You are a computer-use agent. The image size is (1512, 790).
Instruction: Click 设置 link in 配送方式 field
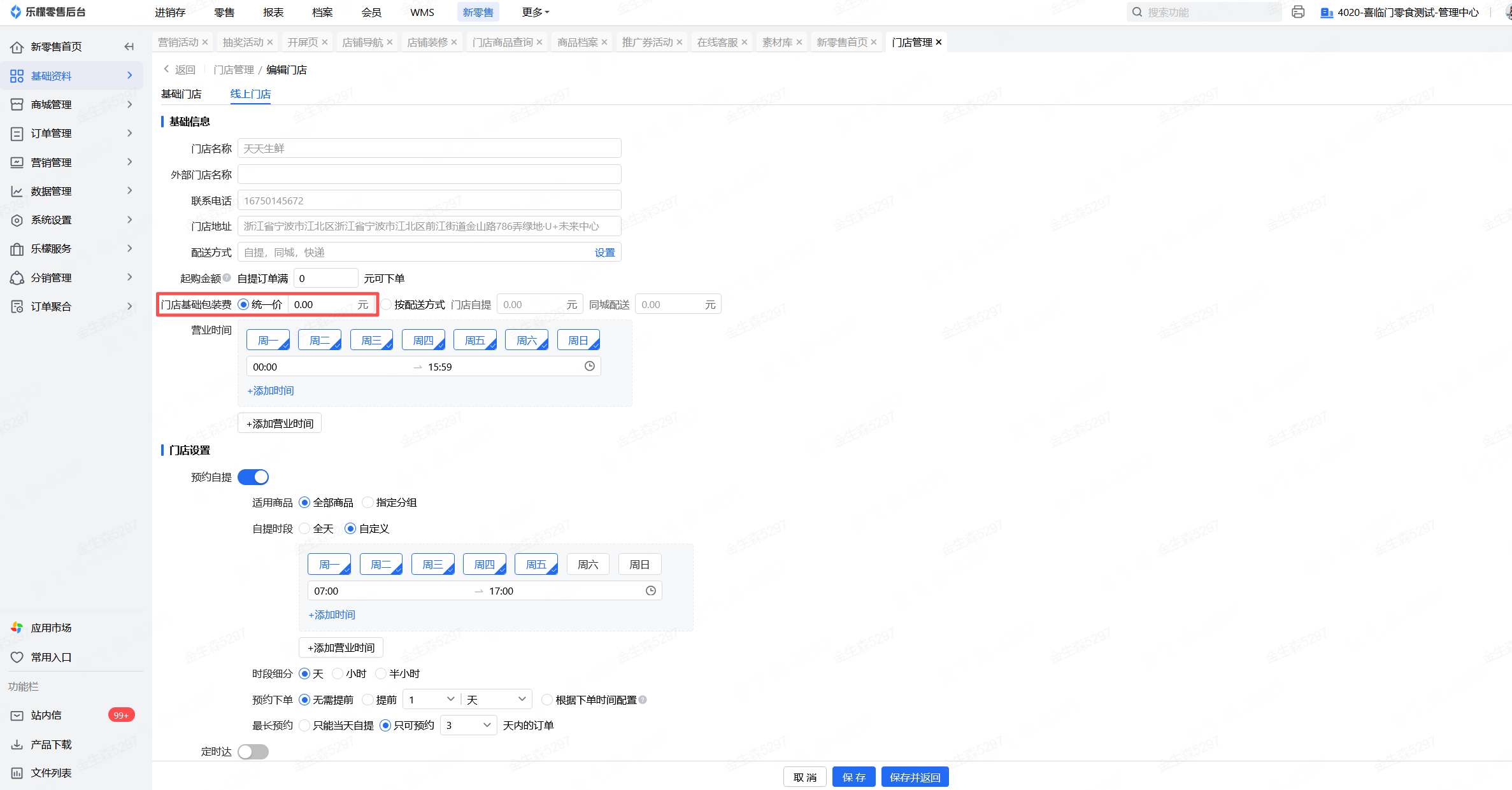pyautogui.click(x=604, y=252)
